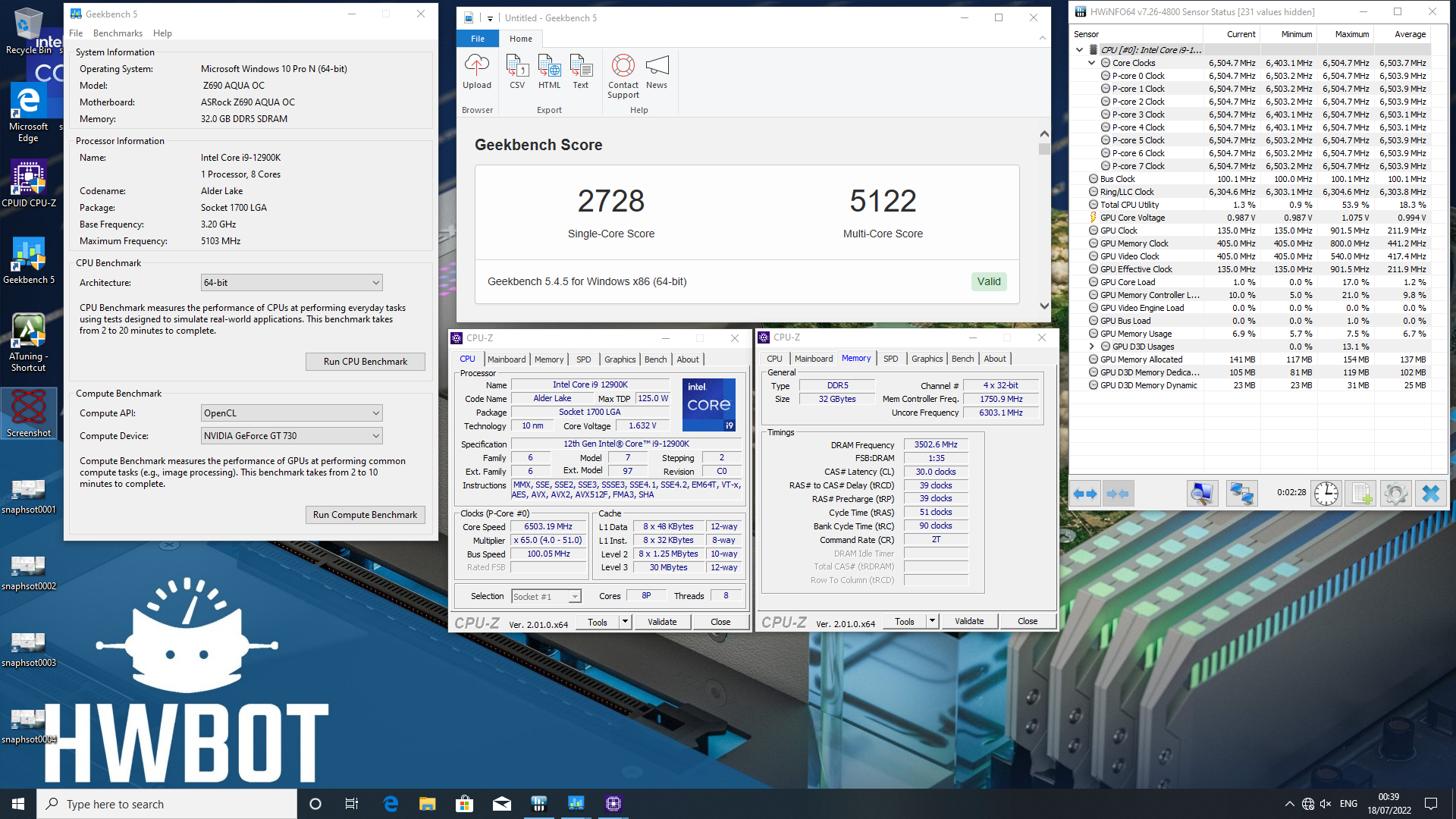Open the File menu in Geekbench 5
The height and width of the screenshot is (819, 1456).
[x=76, y=33]
